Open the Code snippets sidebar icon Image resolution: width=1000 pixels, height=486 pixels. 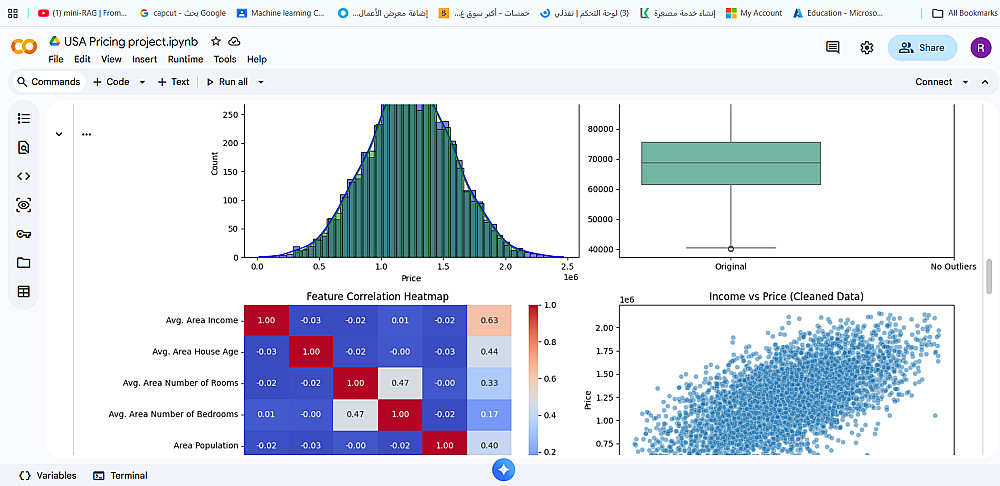coord(24,176)
